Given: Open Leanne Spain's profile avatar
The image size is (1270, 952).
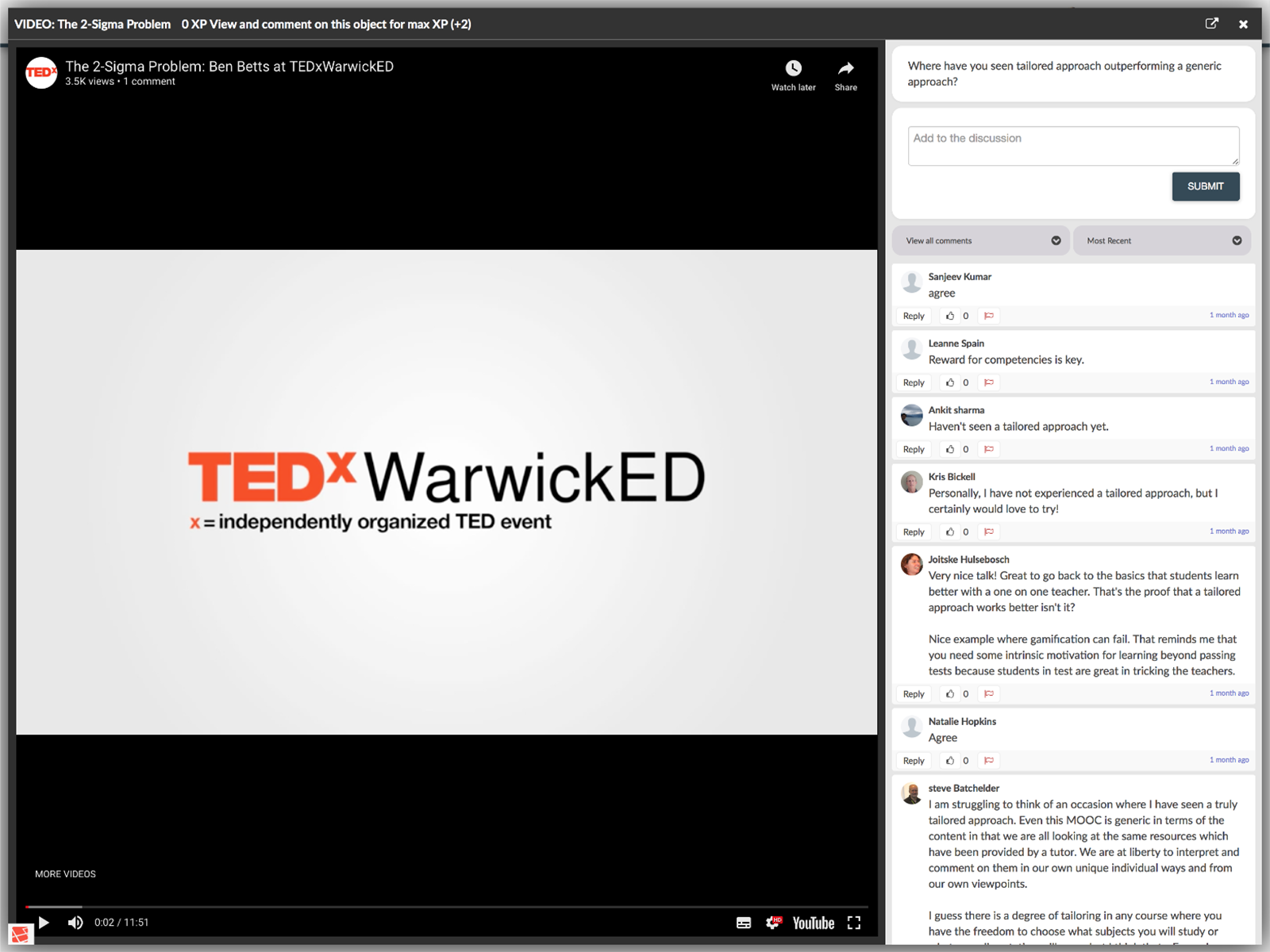Looking at the screenshot, I should tap(912, 348).
